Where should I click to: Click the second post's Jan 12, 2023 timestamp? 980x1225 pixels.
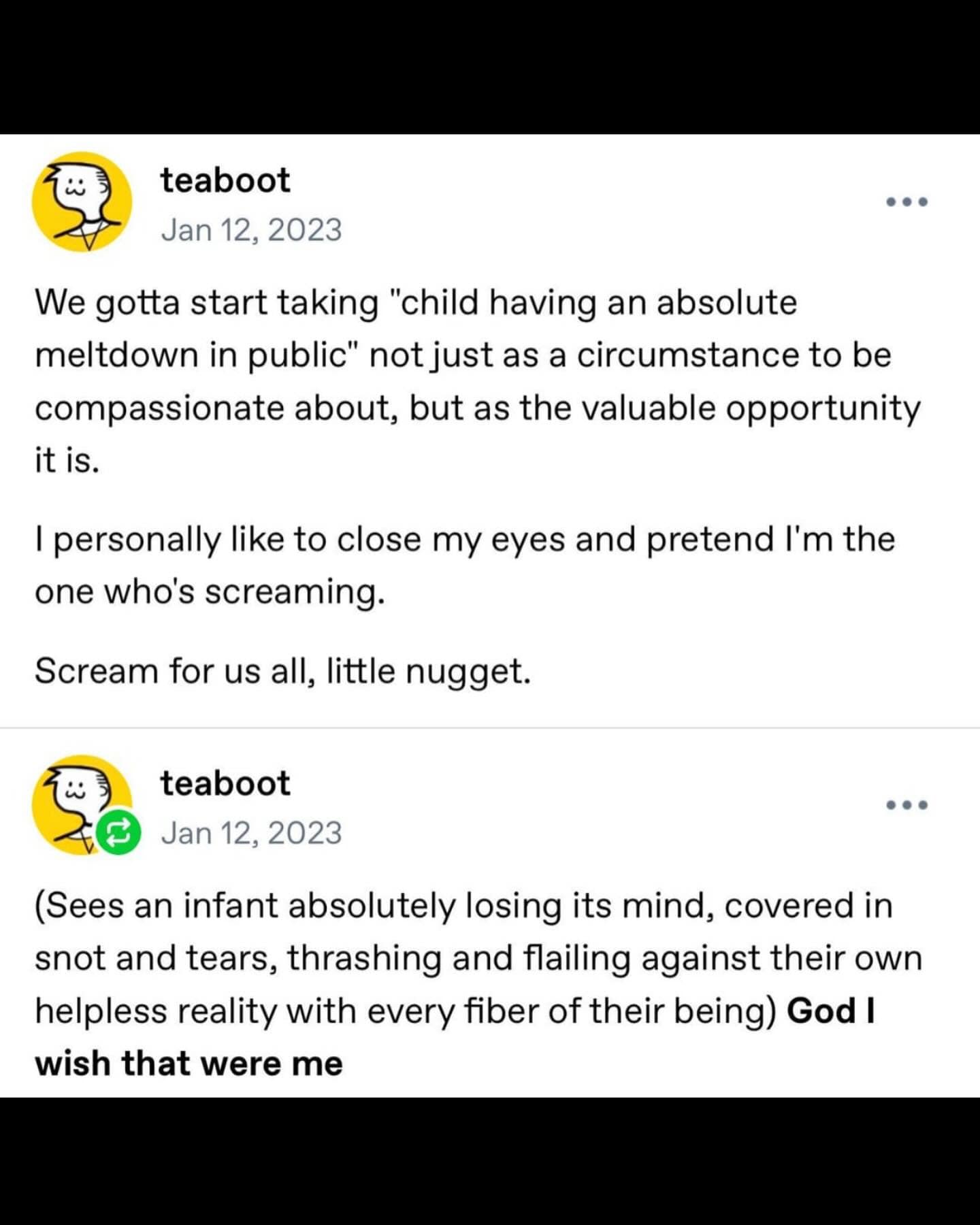click(251, 833)
